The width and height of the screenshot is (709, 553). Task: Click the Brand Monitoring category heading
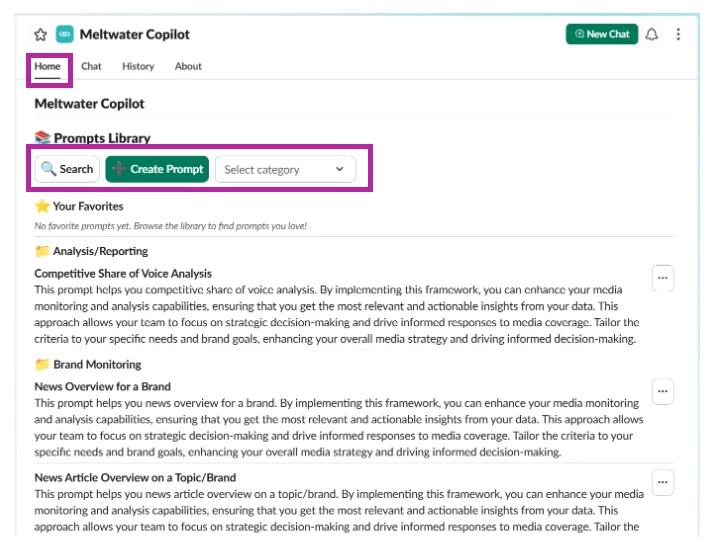(x=97, y=364)
